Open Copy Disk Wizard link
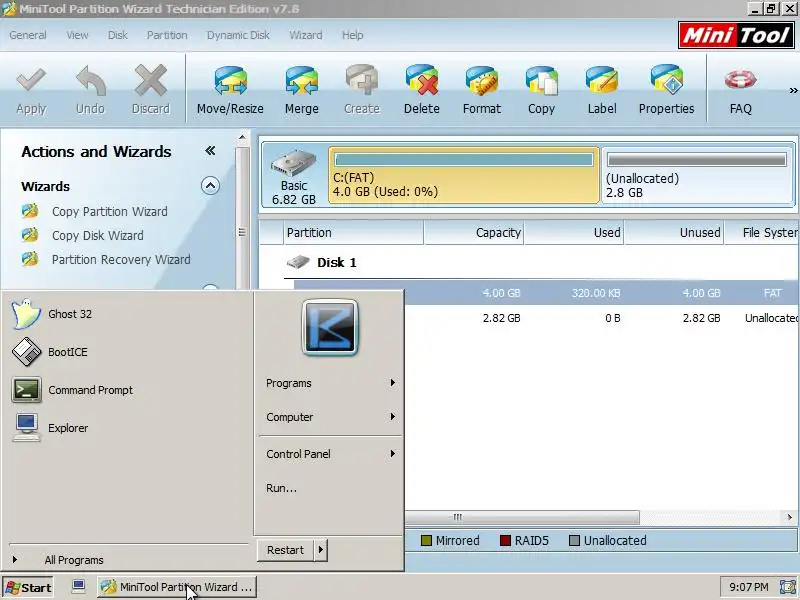 [97, 235]
